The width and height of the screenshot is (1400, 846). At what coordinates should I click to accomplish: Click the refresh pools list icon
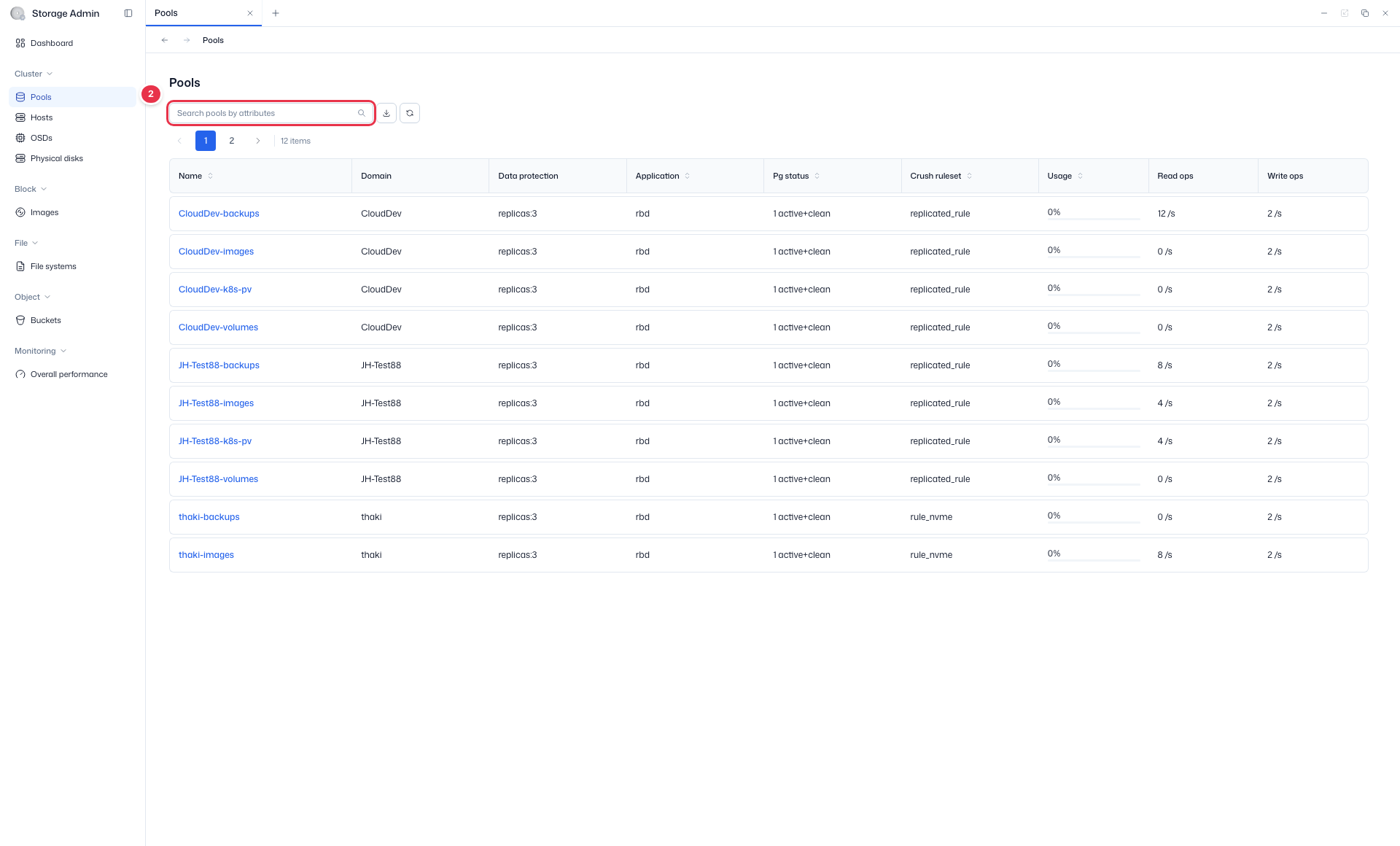tap(410, 113)
